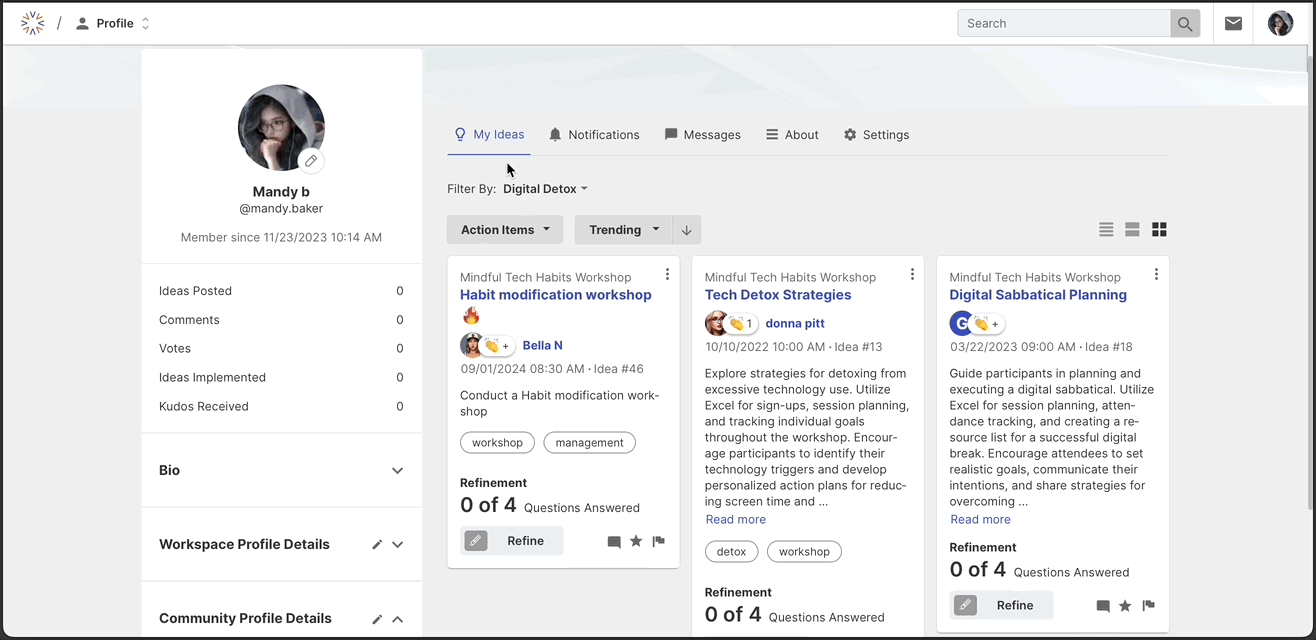Screen dimensions: 1316x640
Task: Edit Workspace Profile Details pencil icon
Action: (x=377, y=545)
